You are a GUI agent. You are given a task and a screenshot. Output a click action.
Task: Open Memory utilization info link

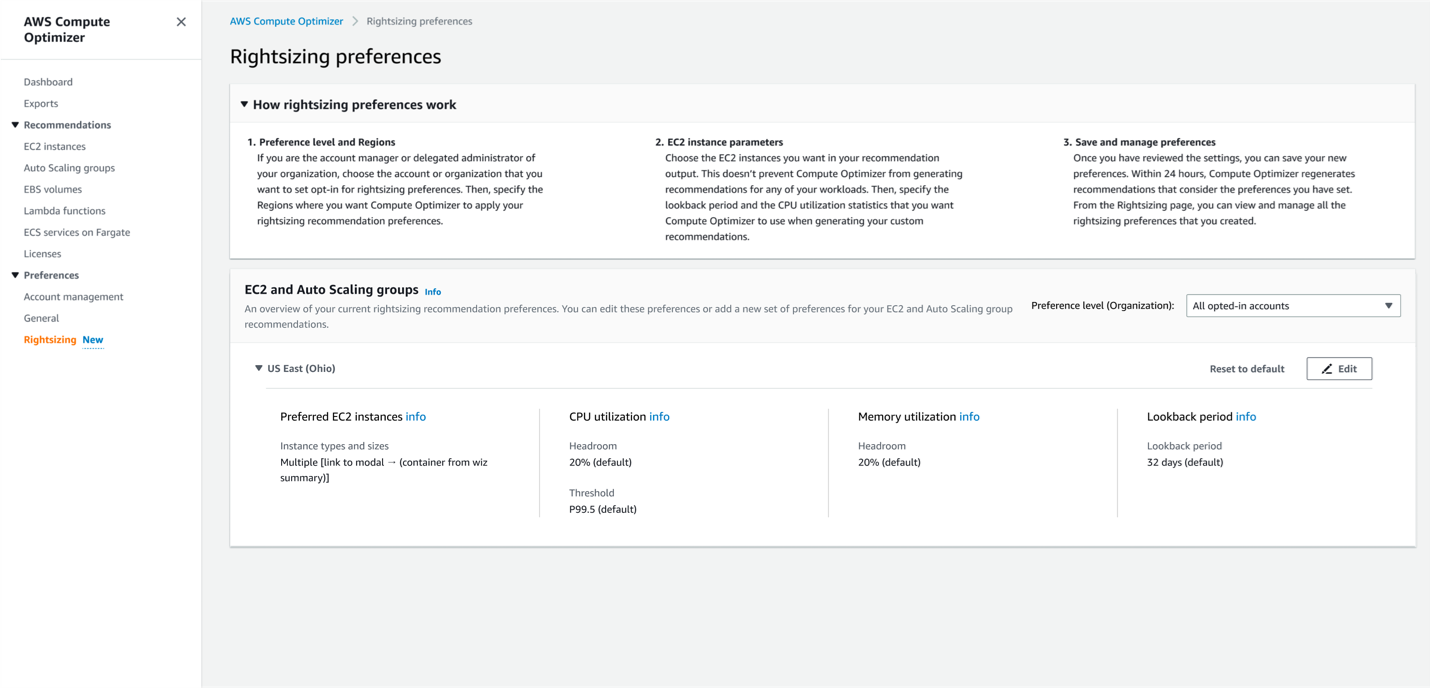click(969, 417)
